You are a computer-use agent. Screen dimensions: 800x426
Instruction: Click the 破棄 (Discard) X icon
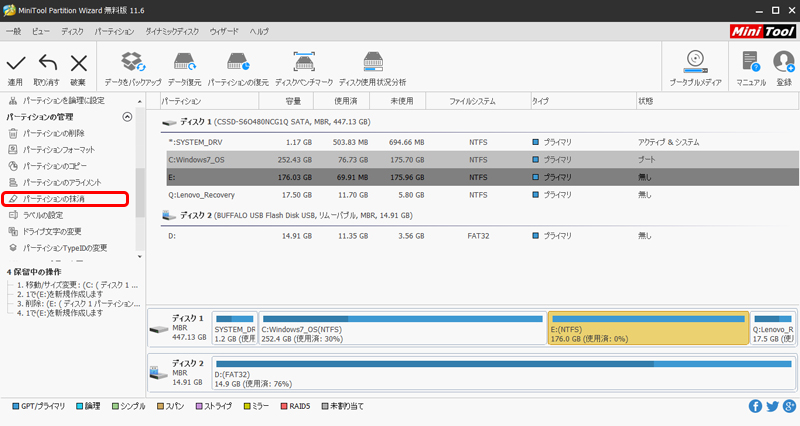79,64
